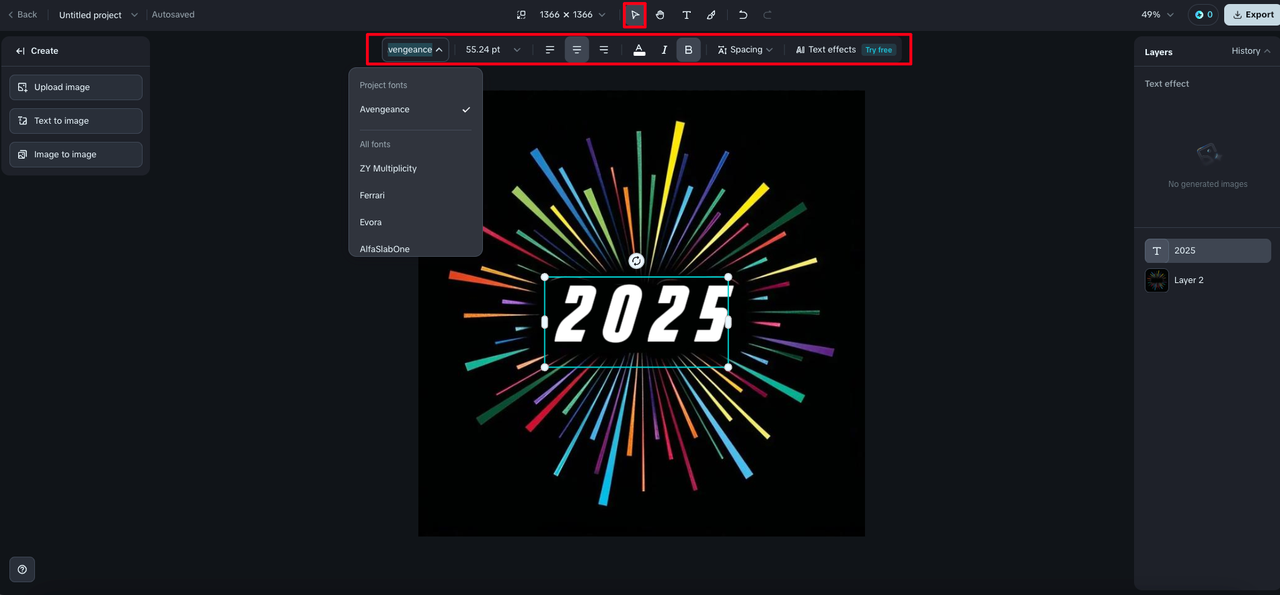The height and width of the screenshot is (595, 1280).
Task: Open the help question mark icon
Action: pyautogui.click(x=22, y=569)
